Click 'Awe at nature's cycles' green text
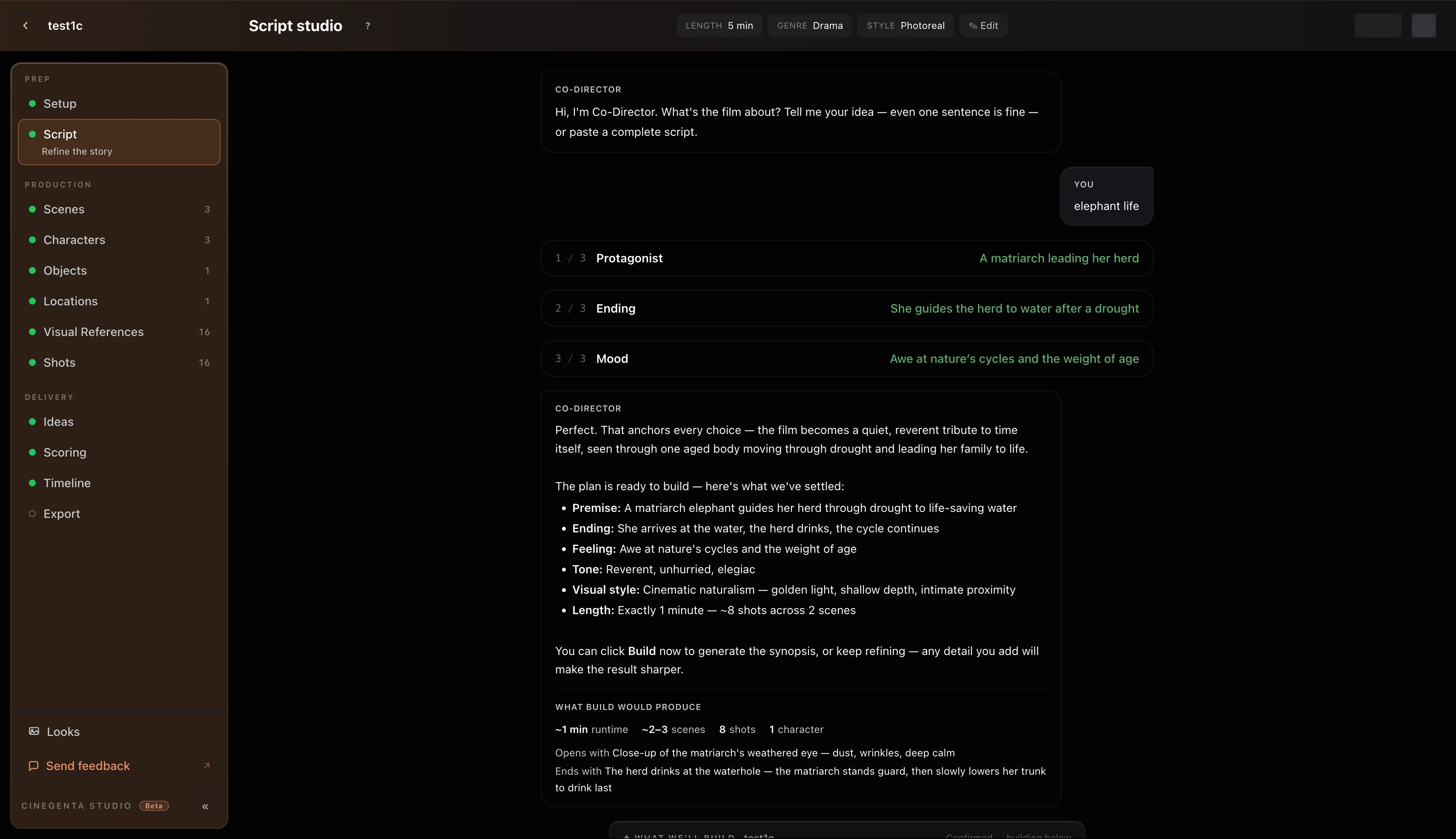 tap(1014, 359)
